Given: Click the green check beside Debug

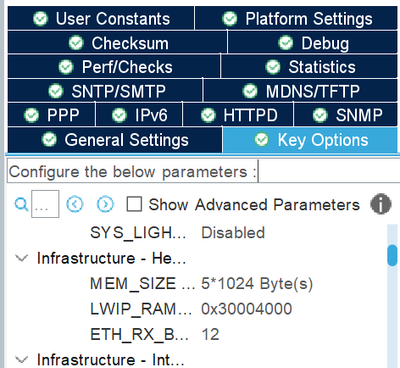Looking at the screenshot, I should point(286,43).
